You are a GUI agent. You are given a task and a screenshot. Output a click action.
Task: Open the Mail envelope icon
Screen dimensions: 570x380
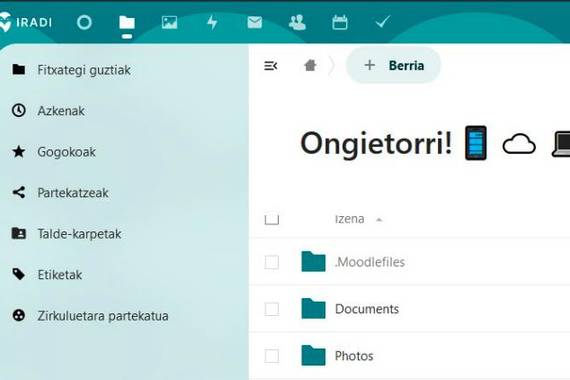(x=254, y=23)
